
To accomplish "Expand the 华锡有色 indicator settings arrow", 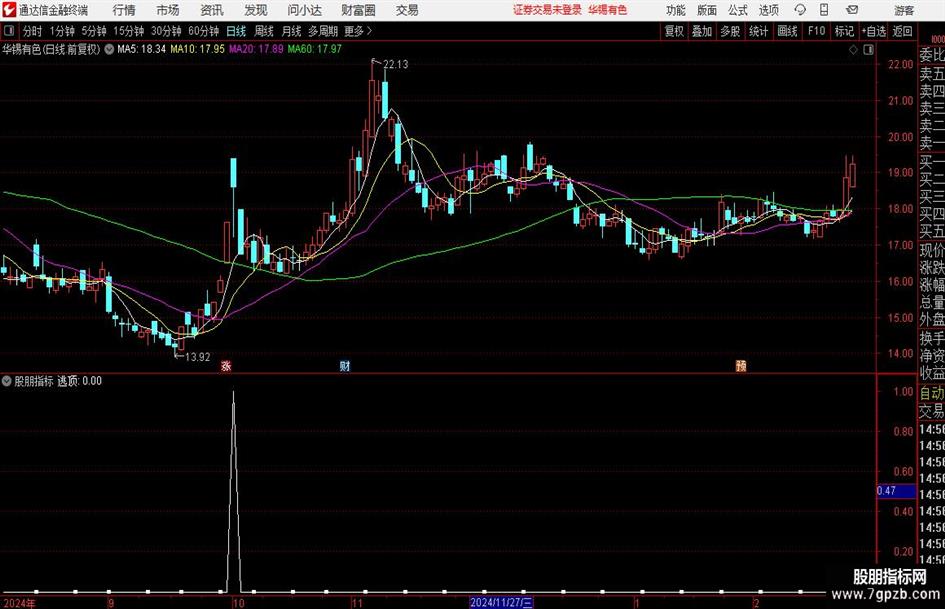I will (109, 49).
